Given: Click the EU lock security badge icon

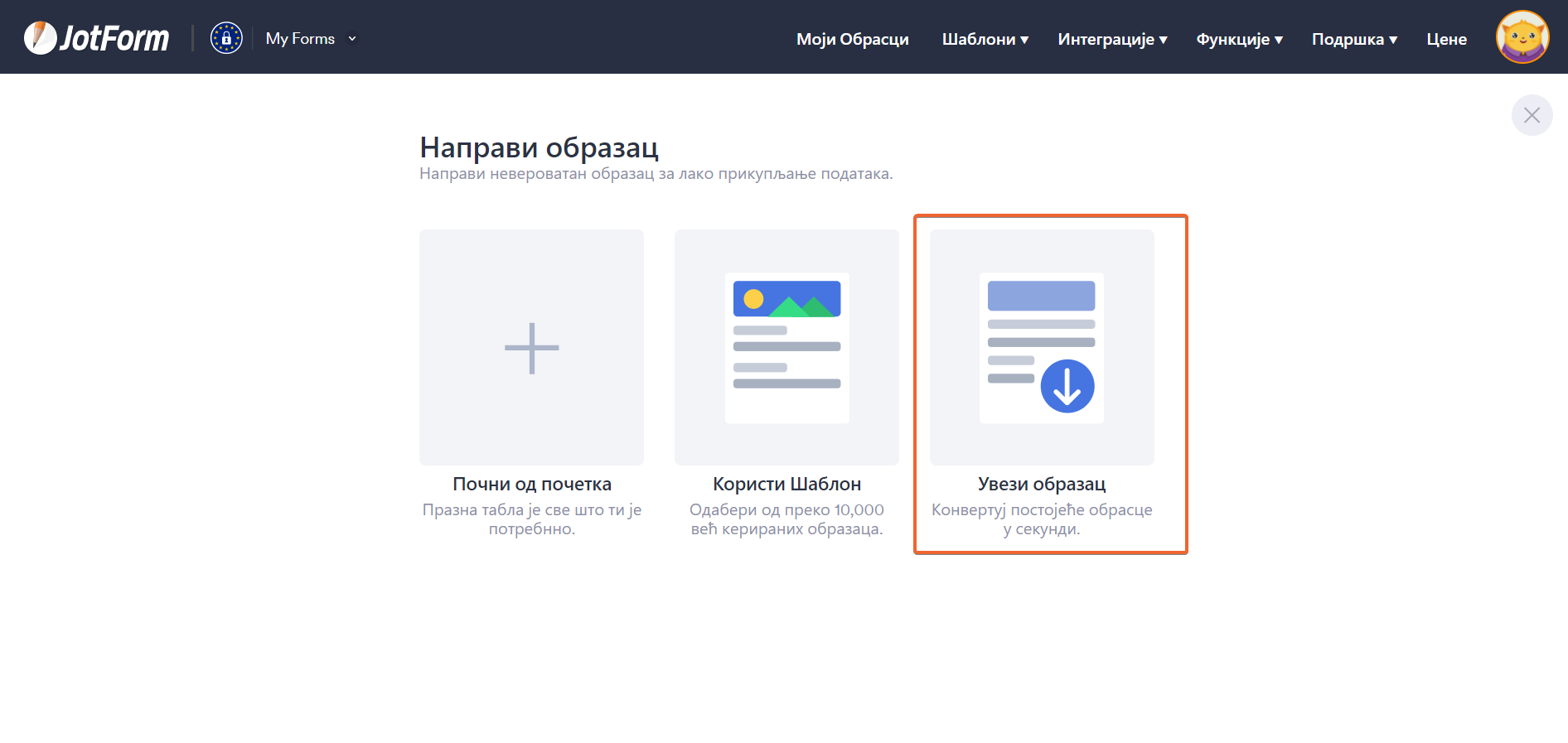Looking at the screenshot, I should pyautogui.click(x=226, y=38).
